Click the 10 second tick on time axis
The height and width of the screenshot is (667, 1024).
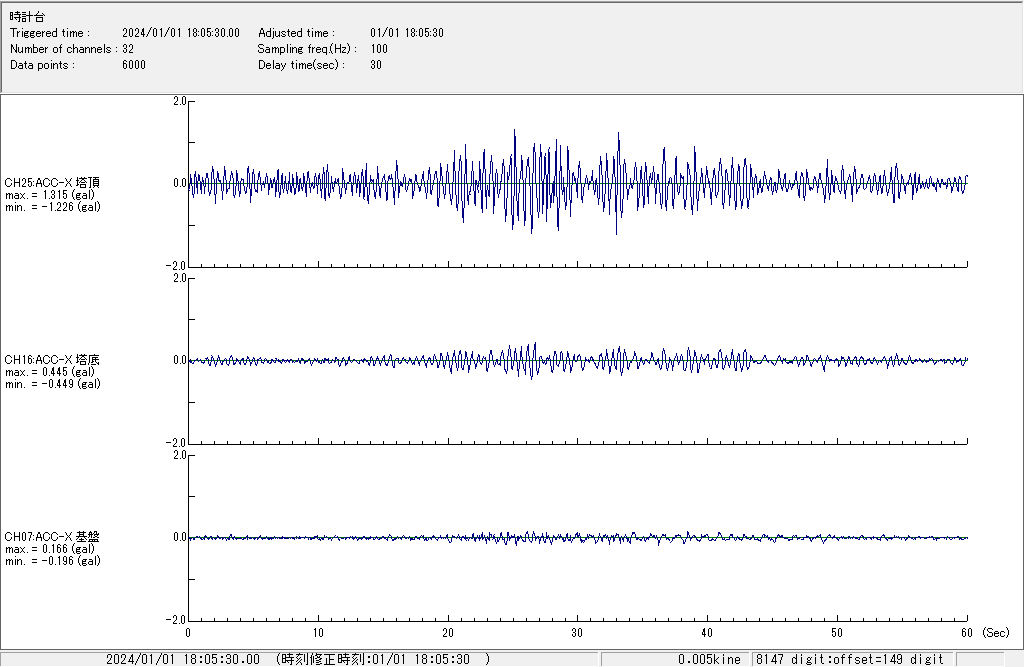coord(318,633)
